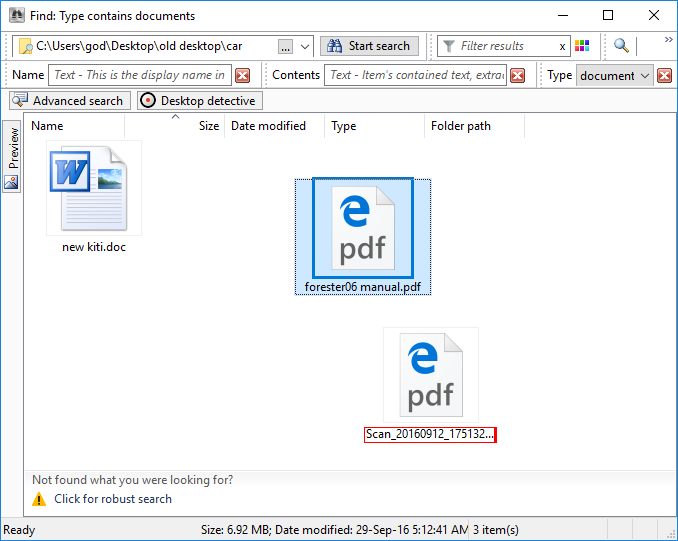
Task: Open Advanced search
Action: (69, 101)
